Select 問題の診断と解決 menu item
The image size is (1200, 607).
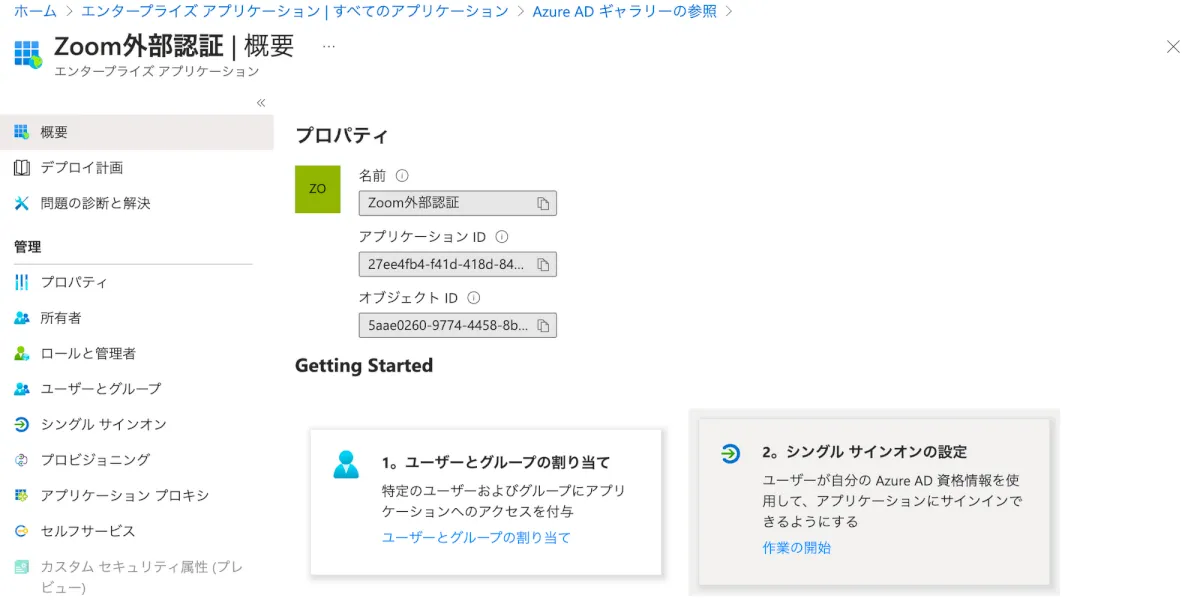[x=95, y=203]
